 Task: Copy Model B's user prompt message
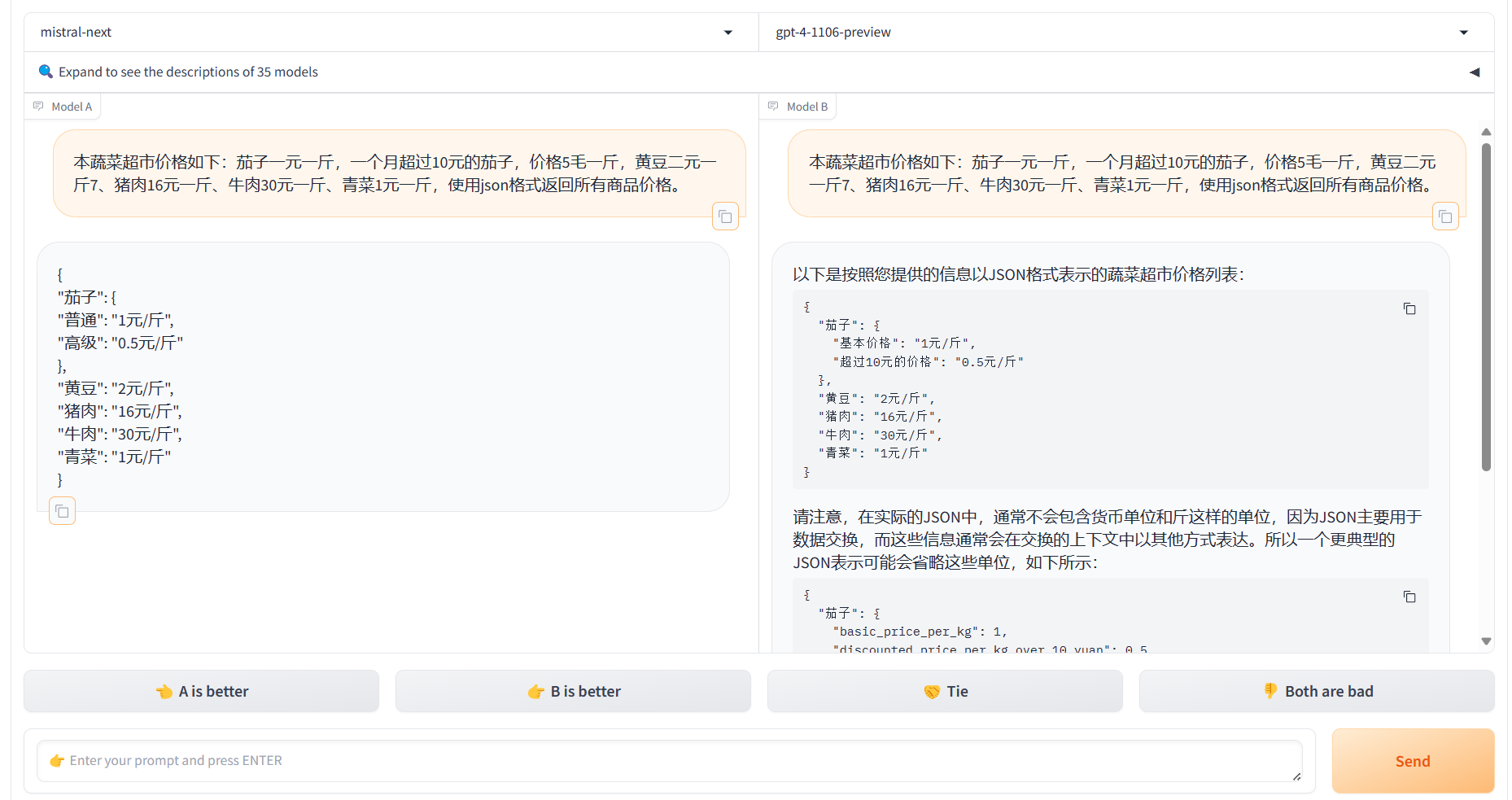(1445, 216)
